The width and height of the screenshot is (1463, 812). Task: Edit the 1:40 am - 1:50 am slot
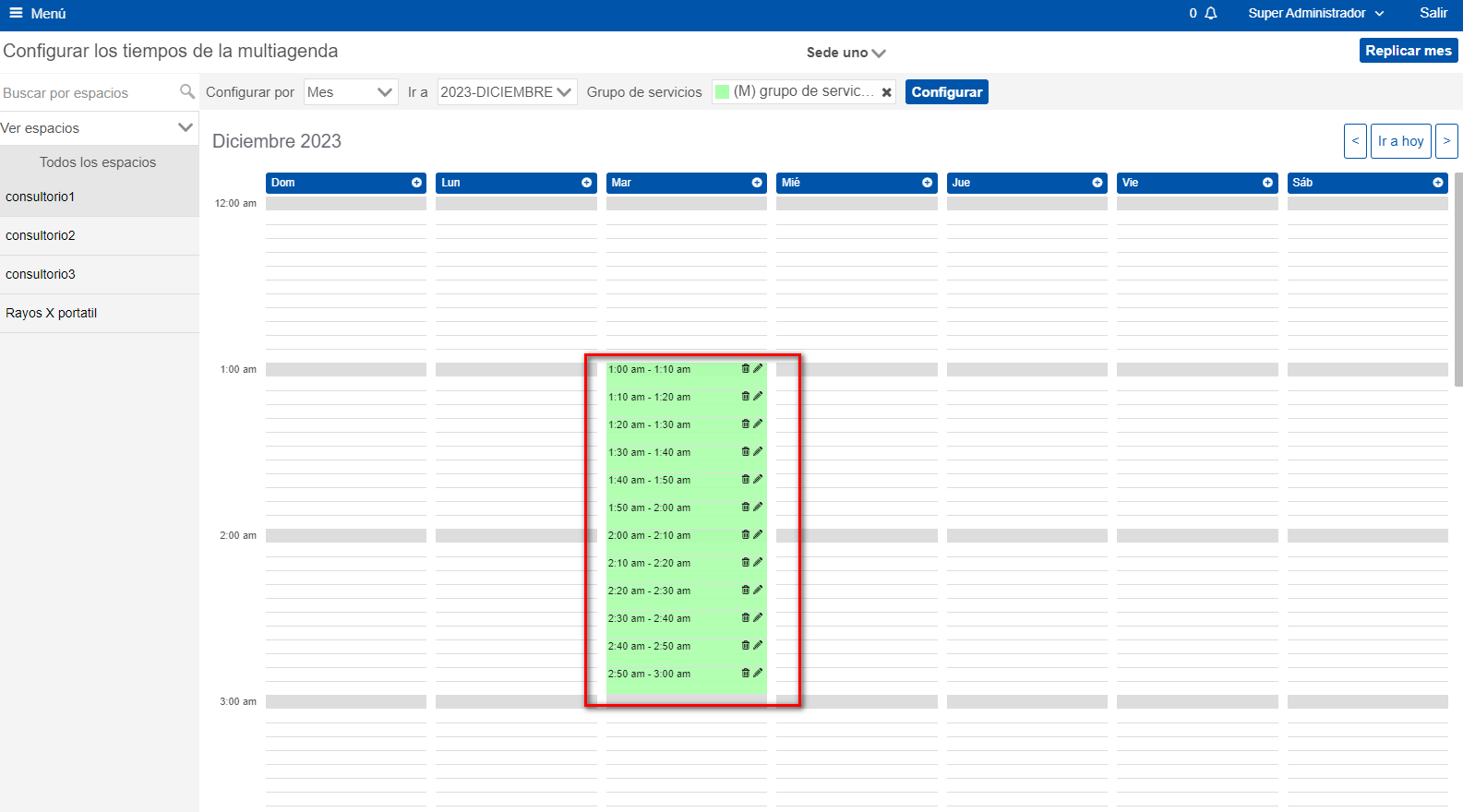pyautogui.click(x=758, y=479)
